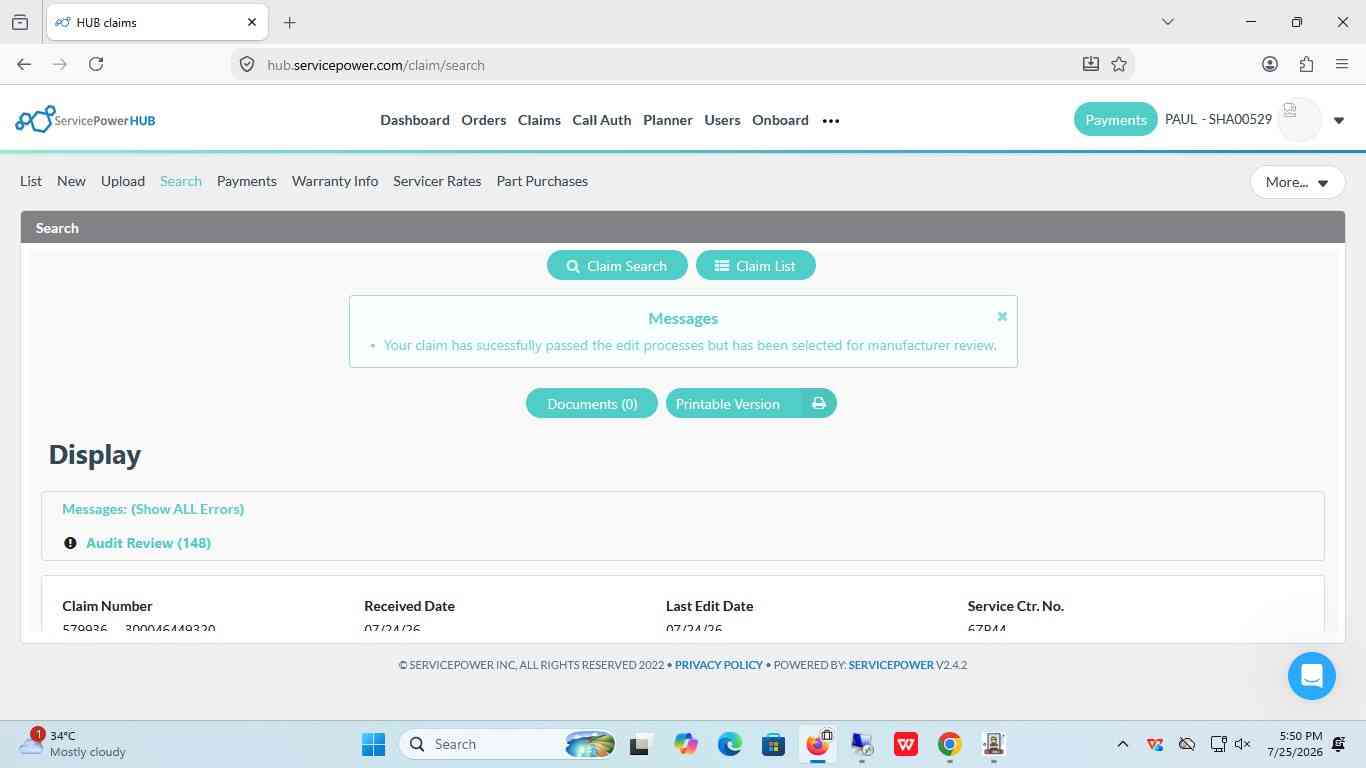1366x768 pixels.
Task: Click the printer icon on Printable Version
Action: click(x=818, y=404)
